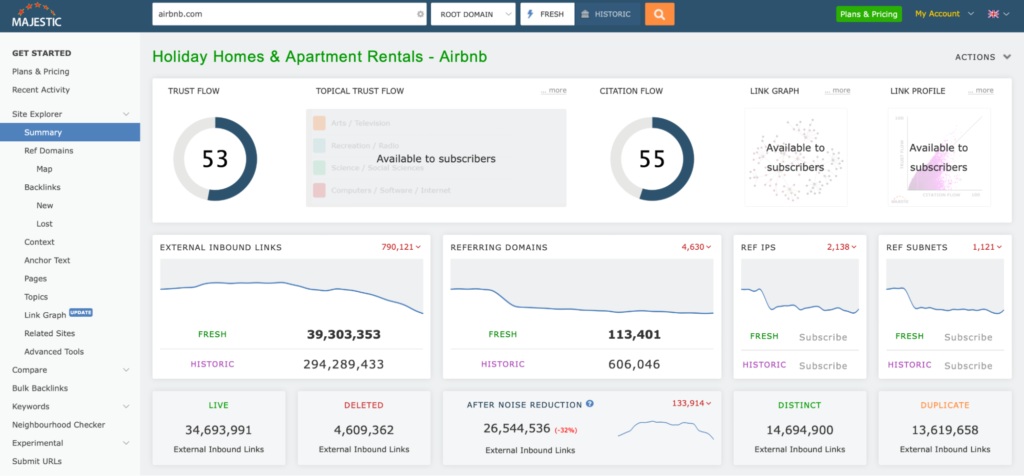
Task: Open the Pages section
Action: click(36, 279)
